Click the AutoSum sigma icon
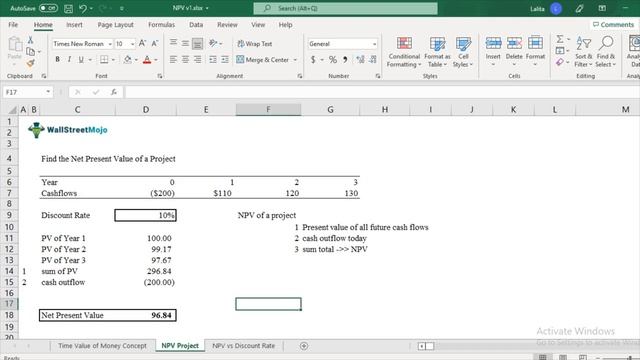This screenshot has height=360, width=640. click(x=560, y=39)
